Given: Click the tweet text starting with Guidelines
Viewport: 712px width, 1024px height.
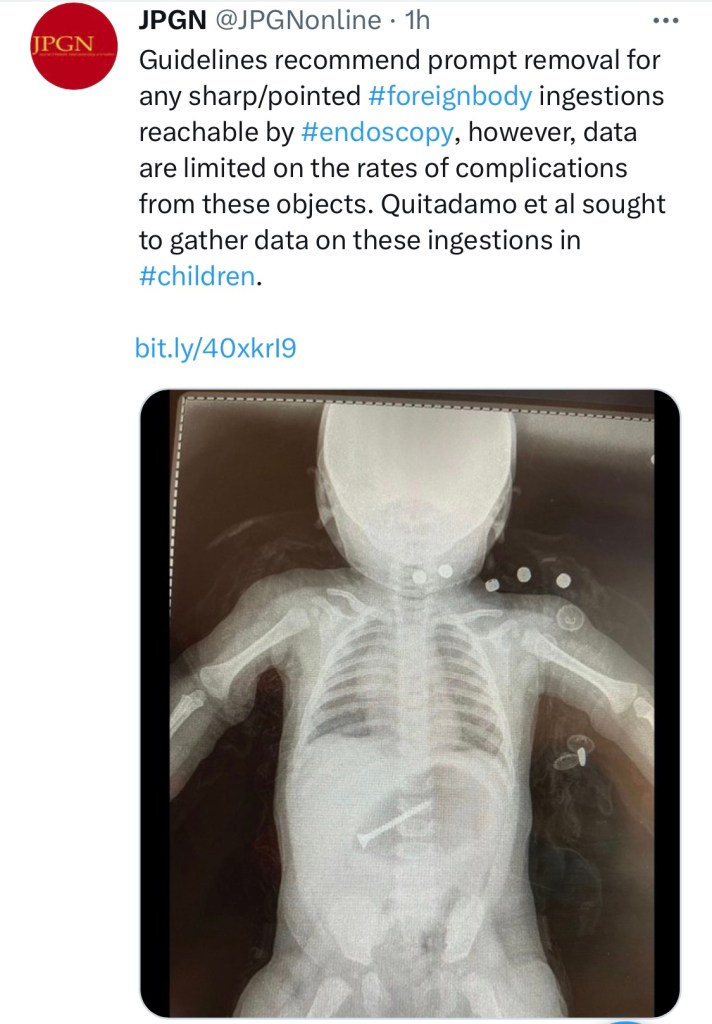Looking at the screenshot, I should point(400,60).
